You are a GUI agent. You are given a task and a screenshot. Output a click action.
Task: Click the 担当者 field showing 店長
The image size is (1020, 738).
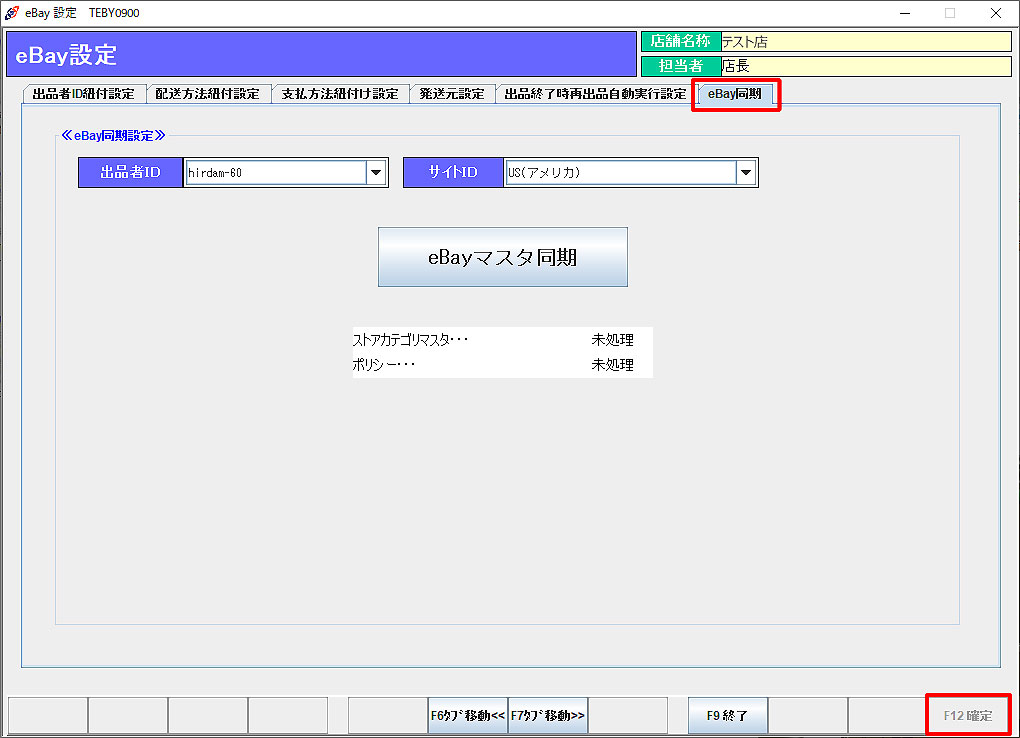[866, 66]
